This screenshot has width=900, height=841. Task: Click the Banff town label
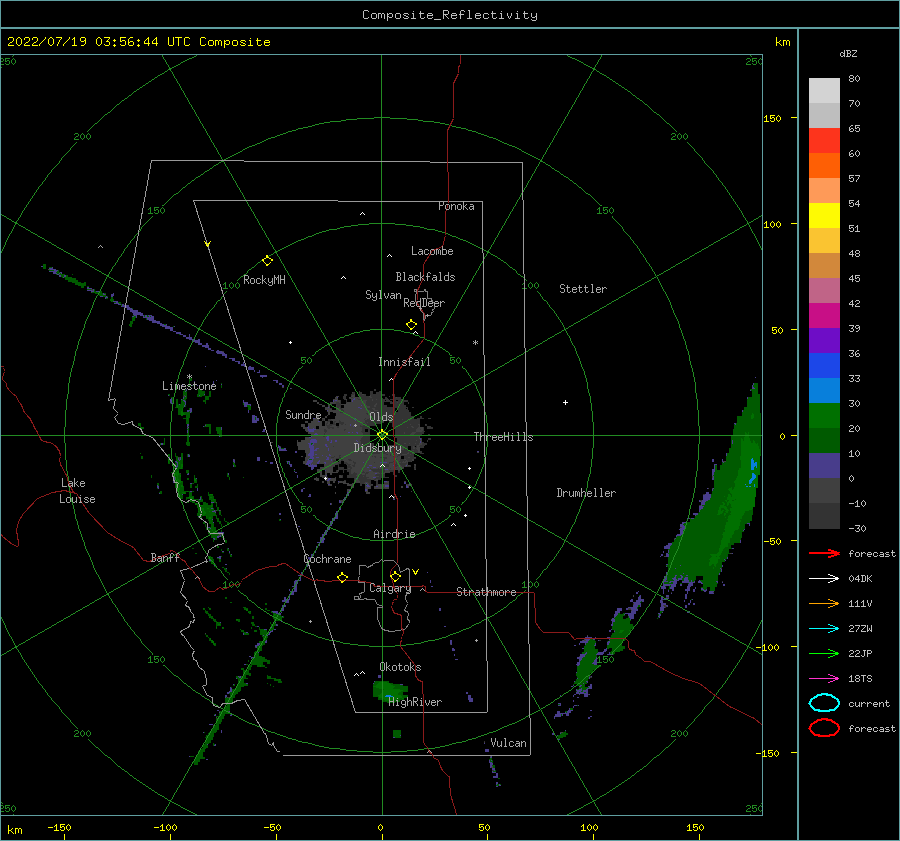(165, 557)
